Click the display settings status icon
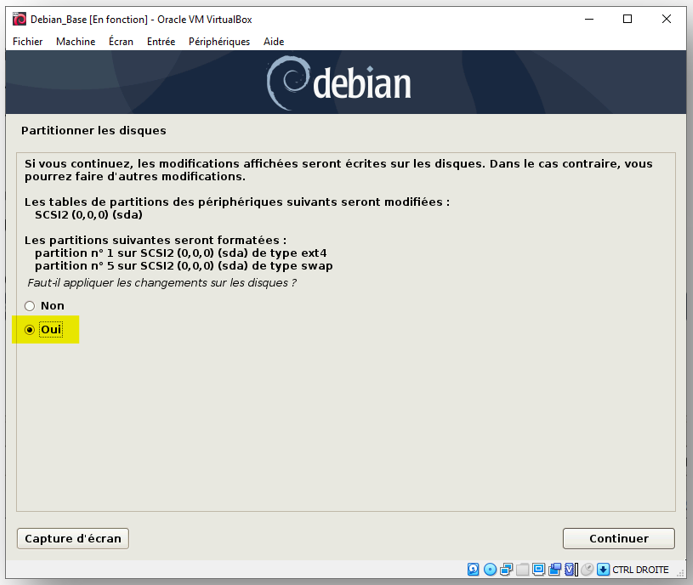 pos(538,569)
